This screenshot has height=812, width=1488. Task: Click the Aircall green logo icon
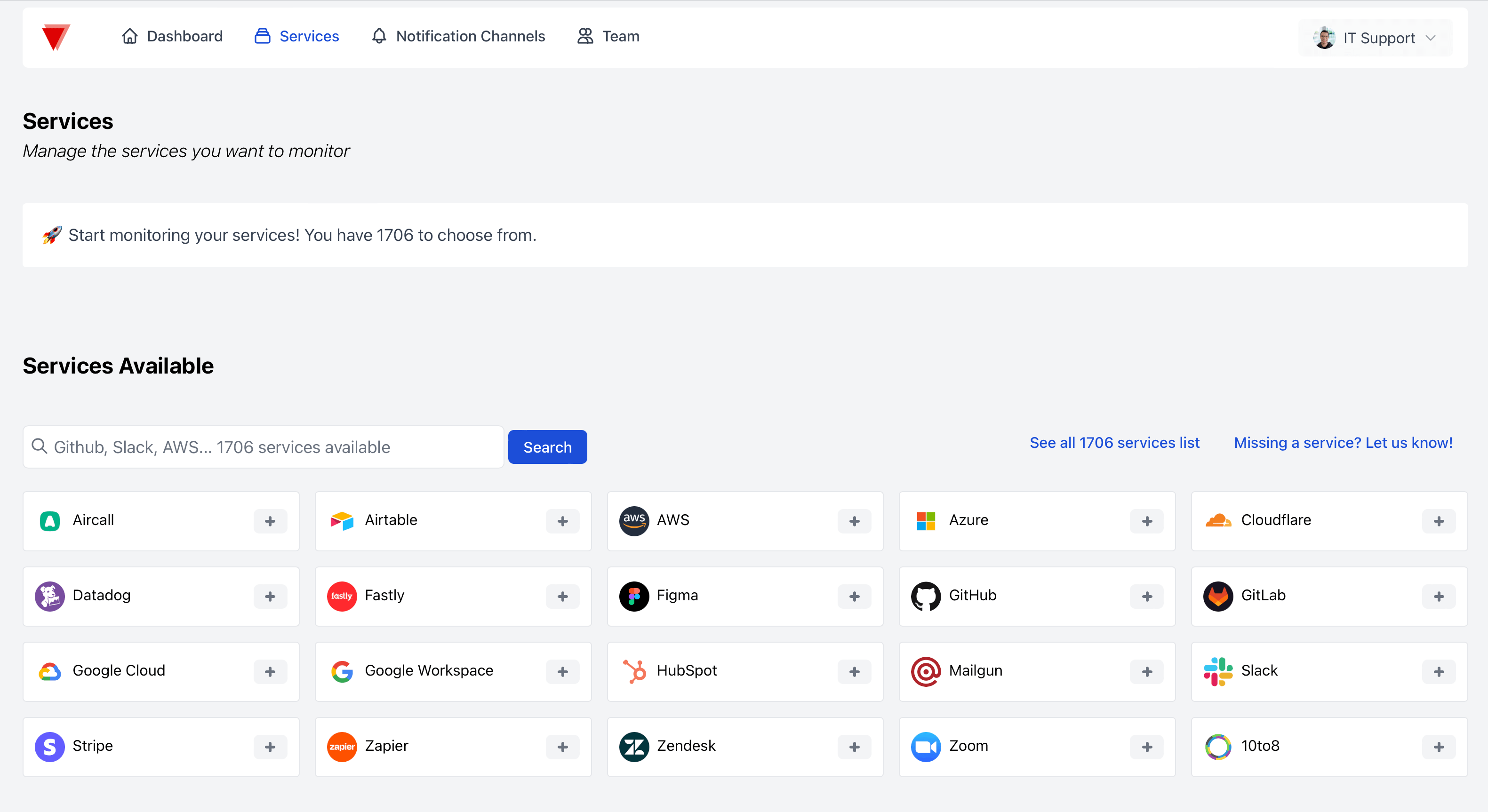click(50, 521)
